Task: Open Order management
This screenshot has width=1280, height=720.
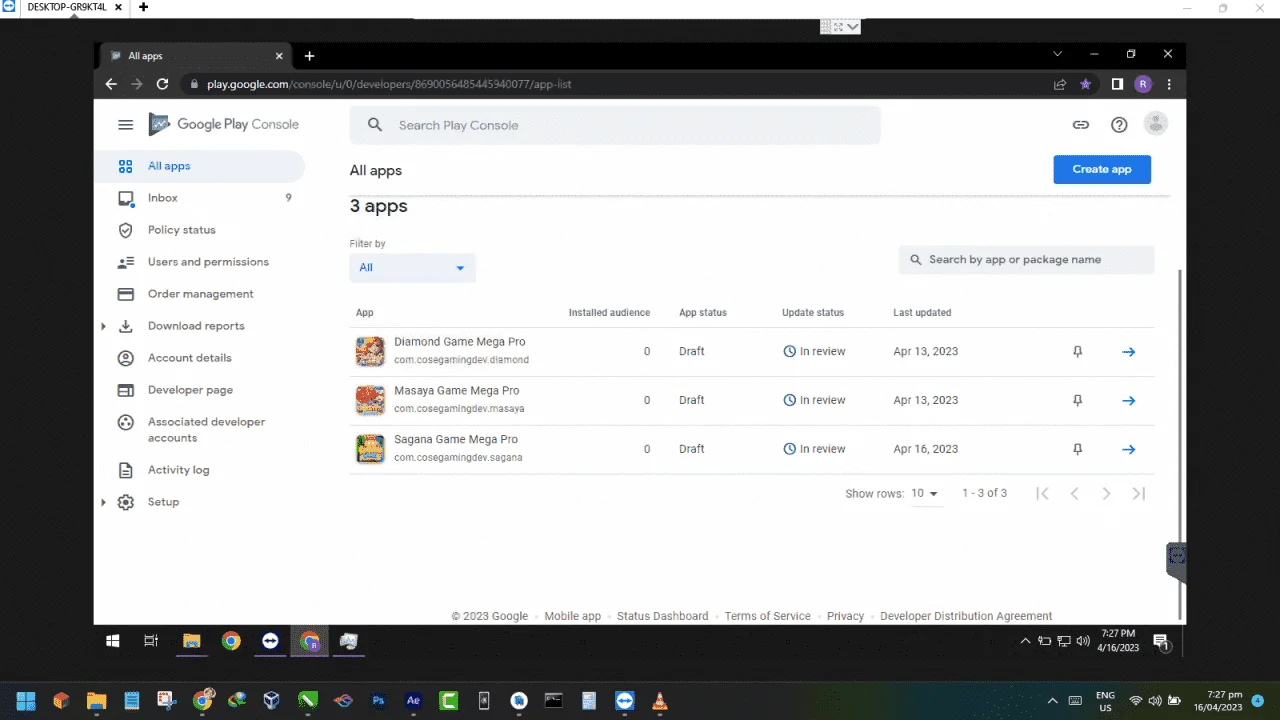Action: click(x=199, y=294)
